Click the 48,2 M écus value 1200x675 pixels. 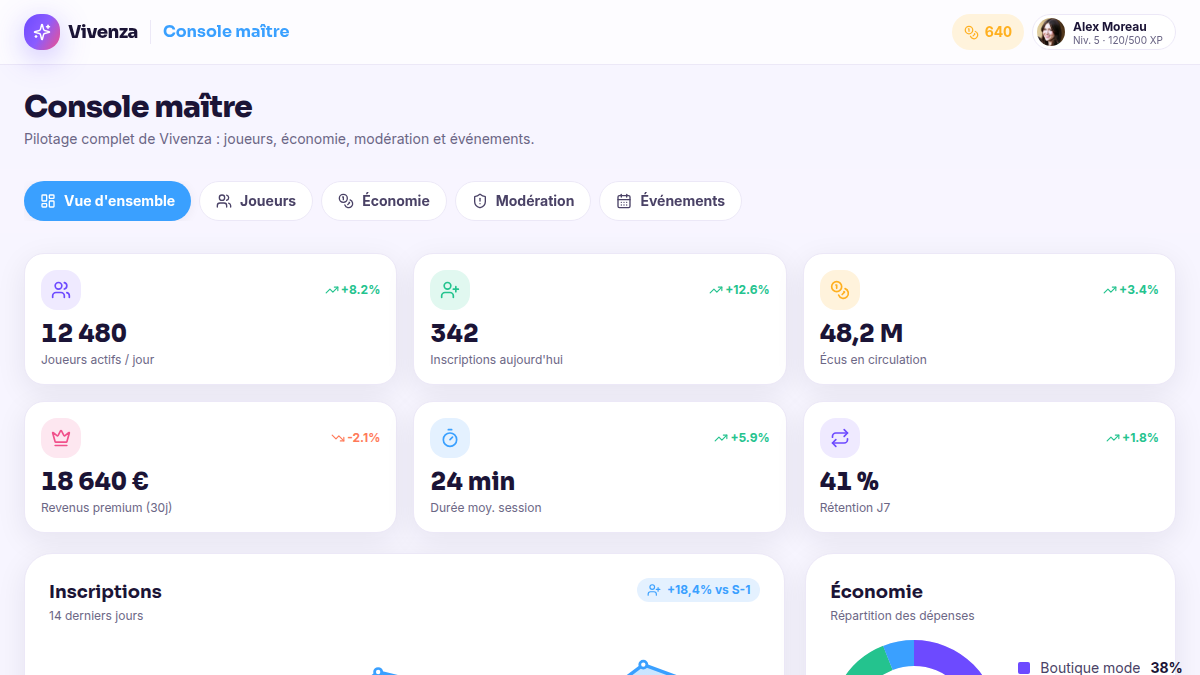click(x=862, y=333)
